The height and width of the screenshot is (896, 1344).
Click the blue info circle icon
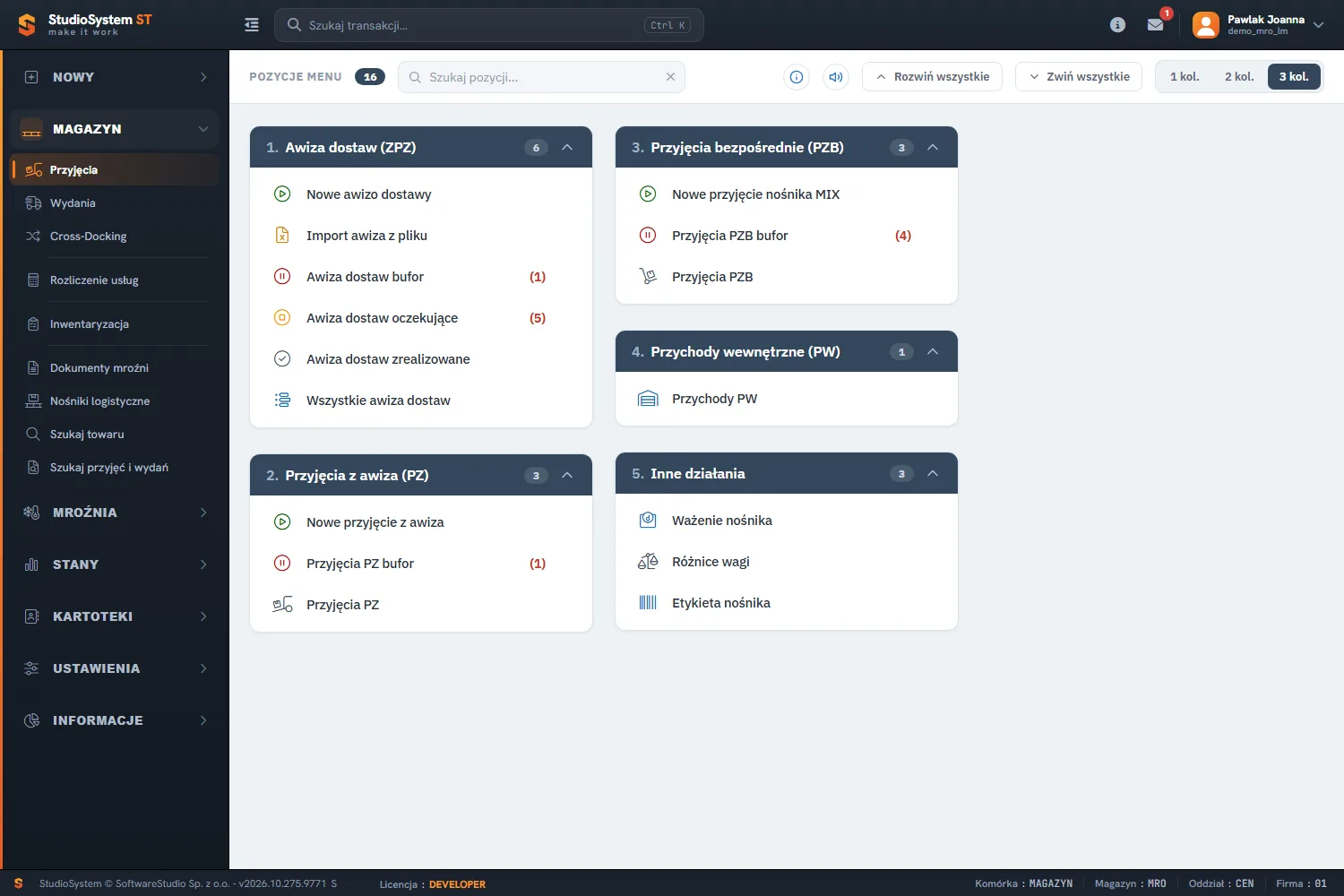point(796,77)
